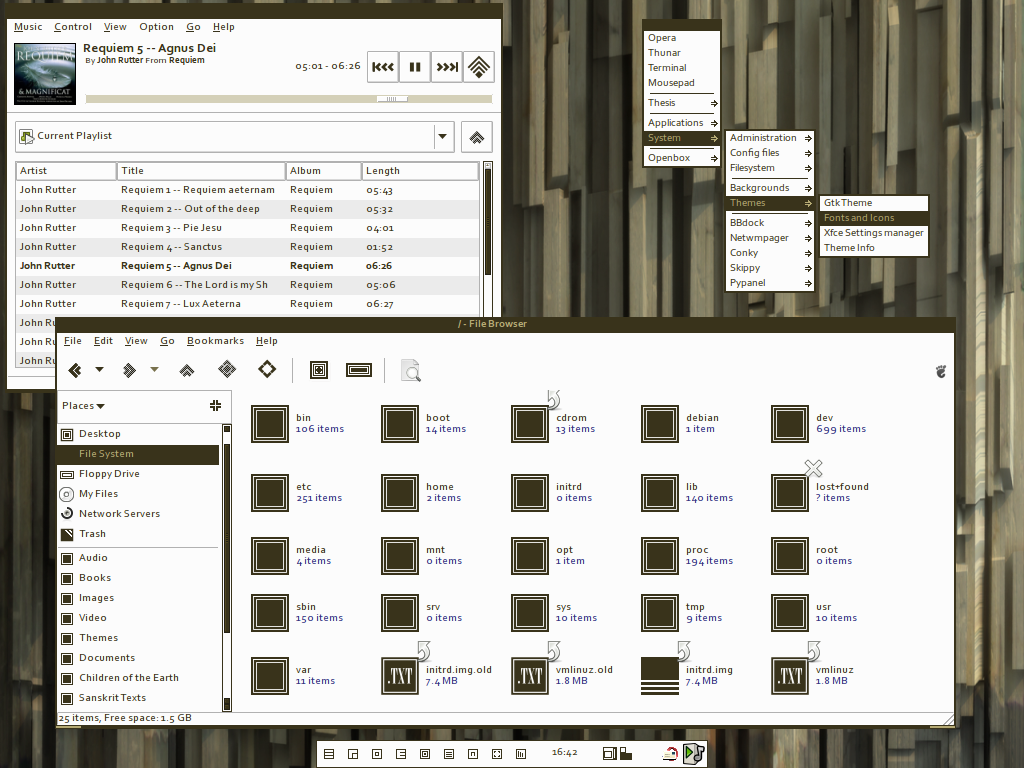Screen dimensions: 1024x768
Task: Select Floppy Drive in Places sidebar
Action: (139, 473)
